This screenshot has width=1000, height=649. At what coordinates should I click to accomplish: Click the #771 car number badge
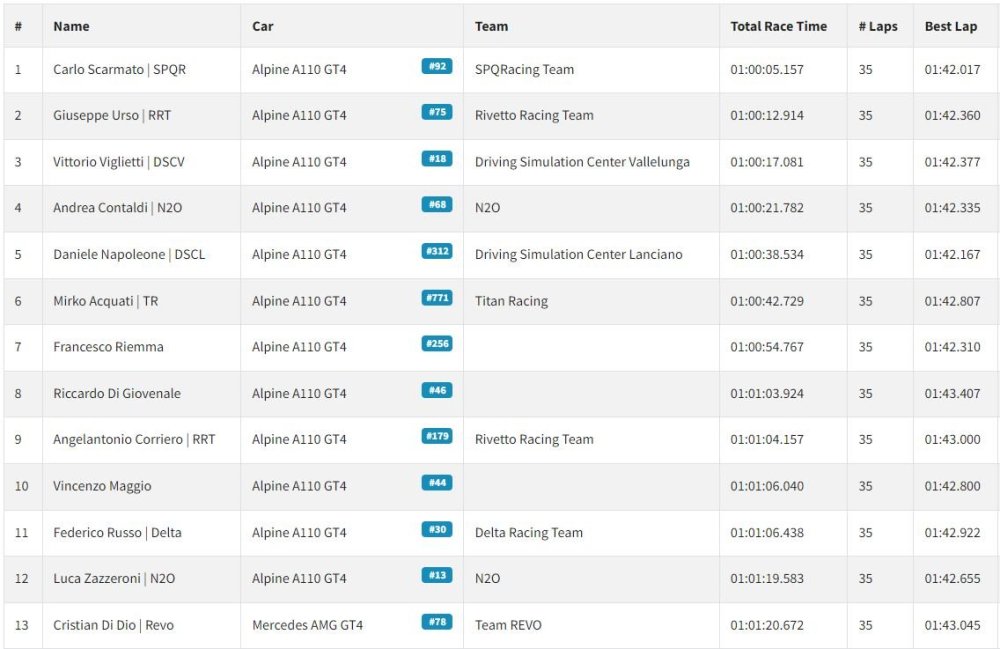pos(437,298)
